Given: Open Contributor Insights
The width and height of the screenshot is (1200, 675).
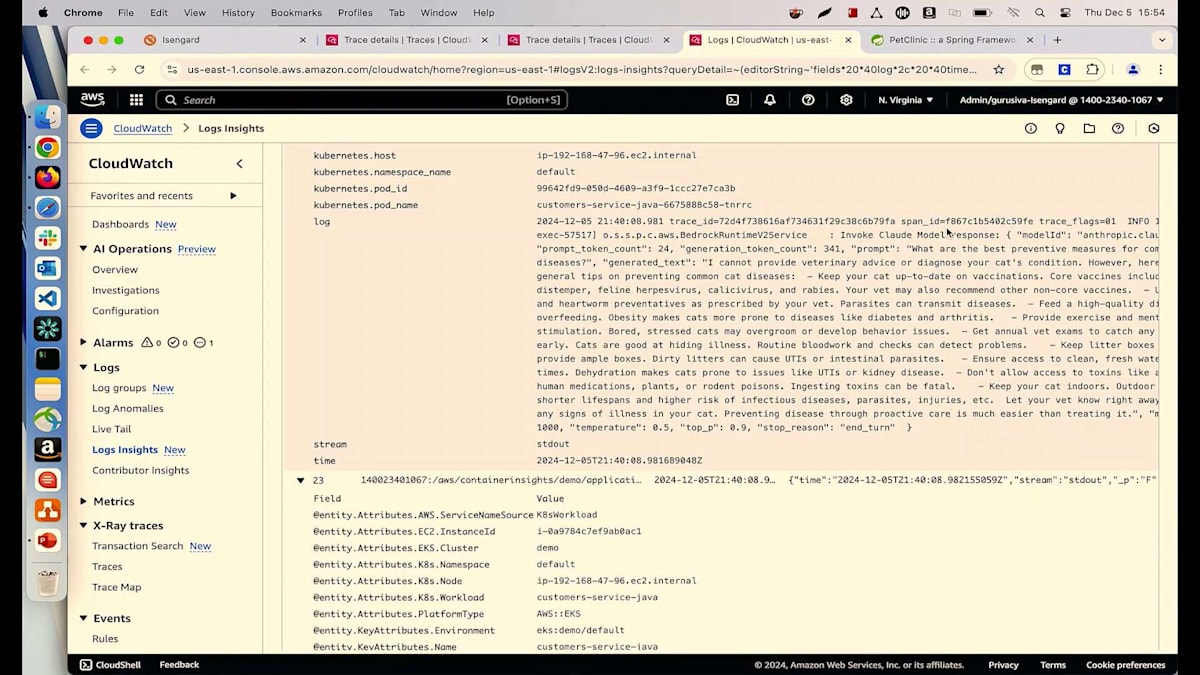Looking at the screenshot, I should click(x=141, y=470).
